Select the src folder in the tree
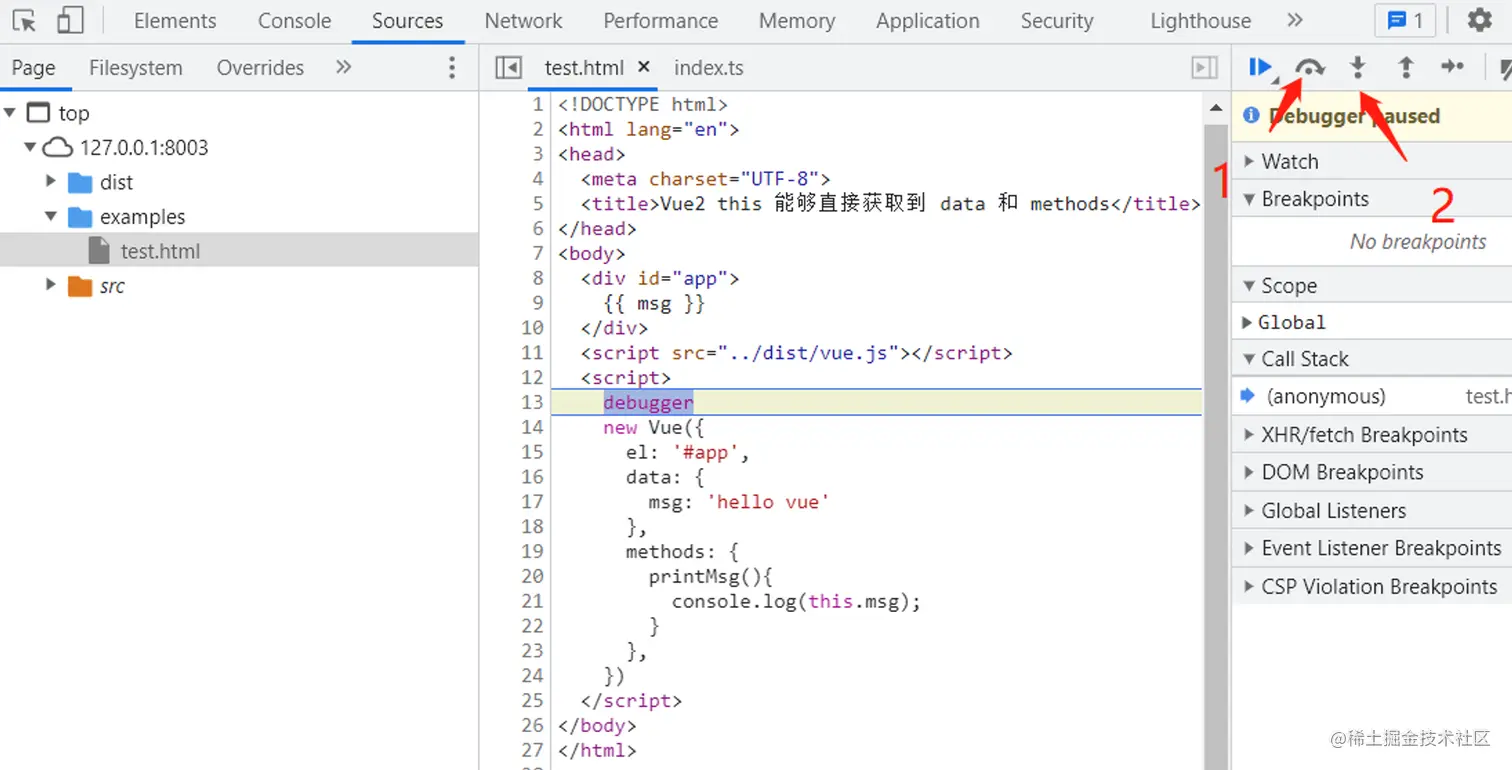 pyautogui.click(x=112, y=286)
